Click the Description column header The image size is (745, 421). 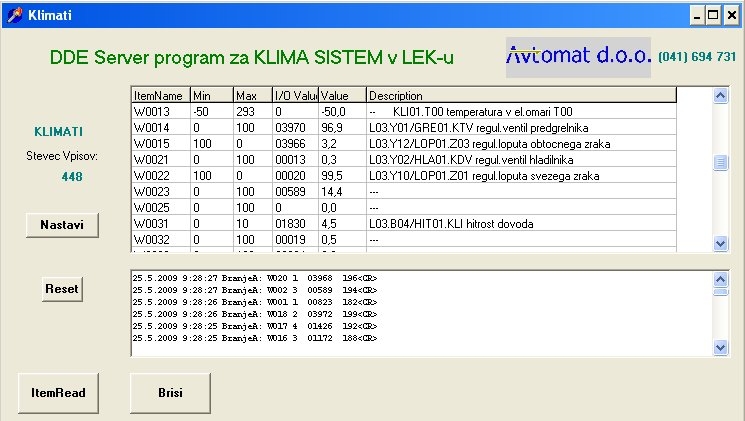point(520,95)
